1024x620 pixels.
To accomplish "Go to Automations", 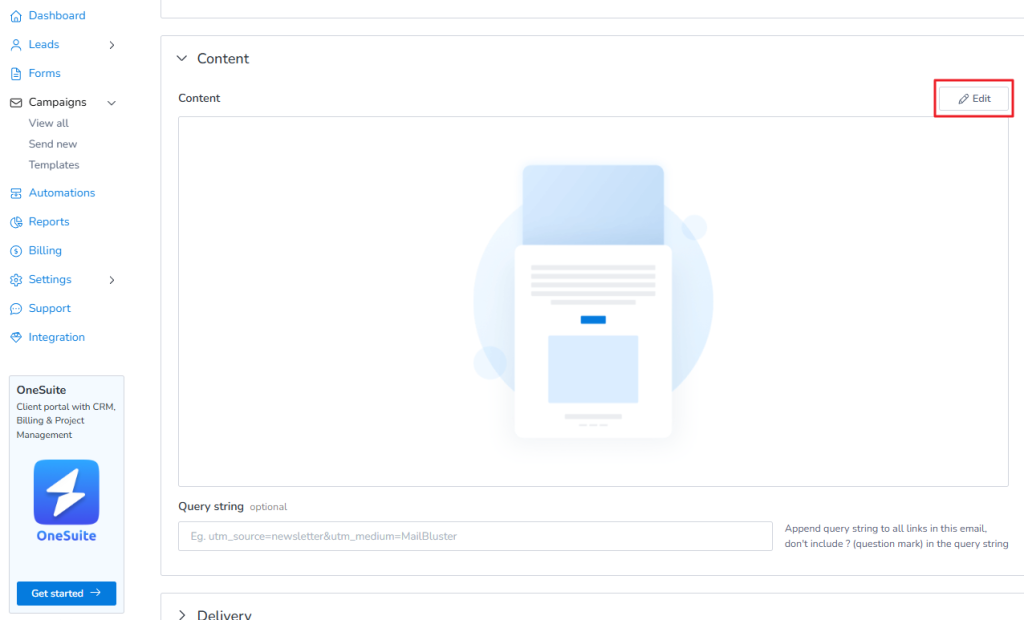I will (x=62, y=193).
